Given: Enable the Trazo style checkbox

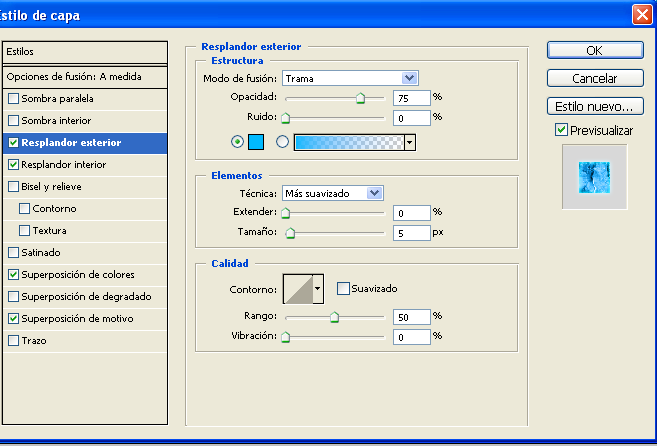Looking at the screenshot, I should [x=13, y=340].
